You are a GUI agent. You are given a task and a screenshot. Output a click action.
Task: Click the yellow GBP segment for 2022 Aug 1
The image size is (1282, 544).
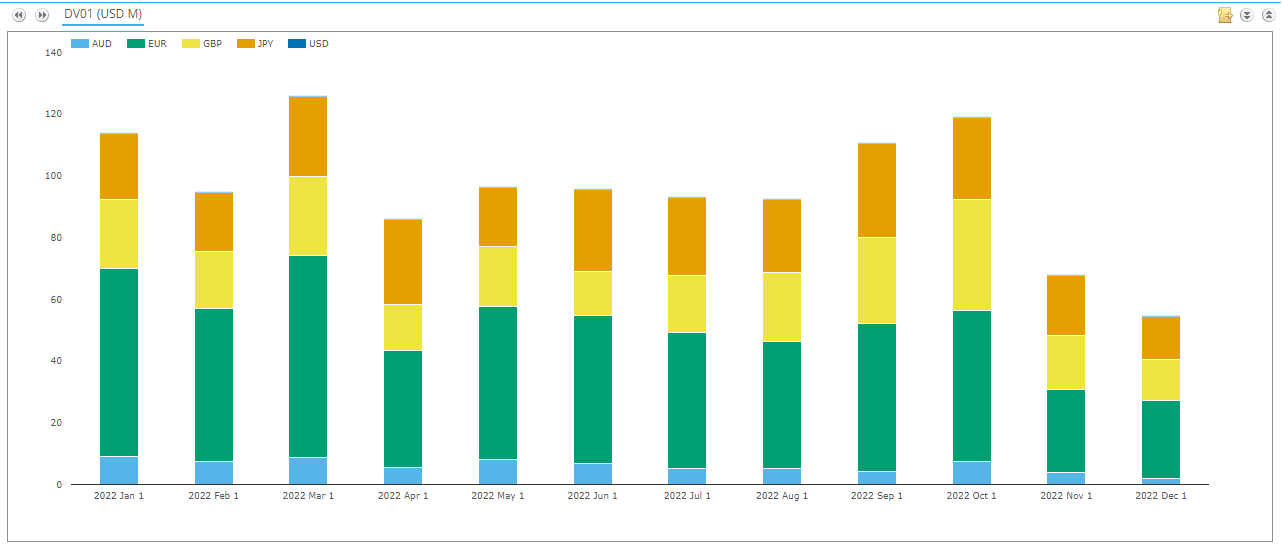point(782,307)
